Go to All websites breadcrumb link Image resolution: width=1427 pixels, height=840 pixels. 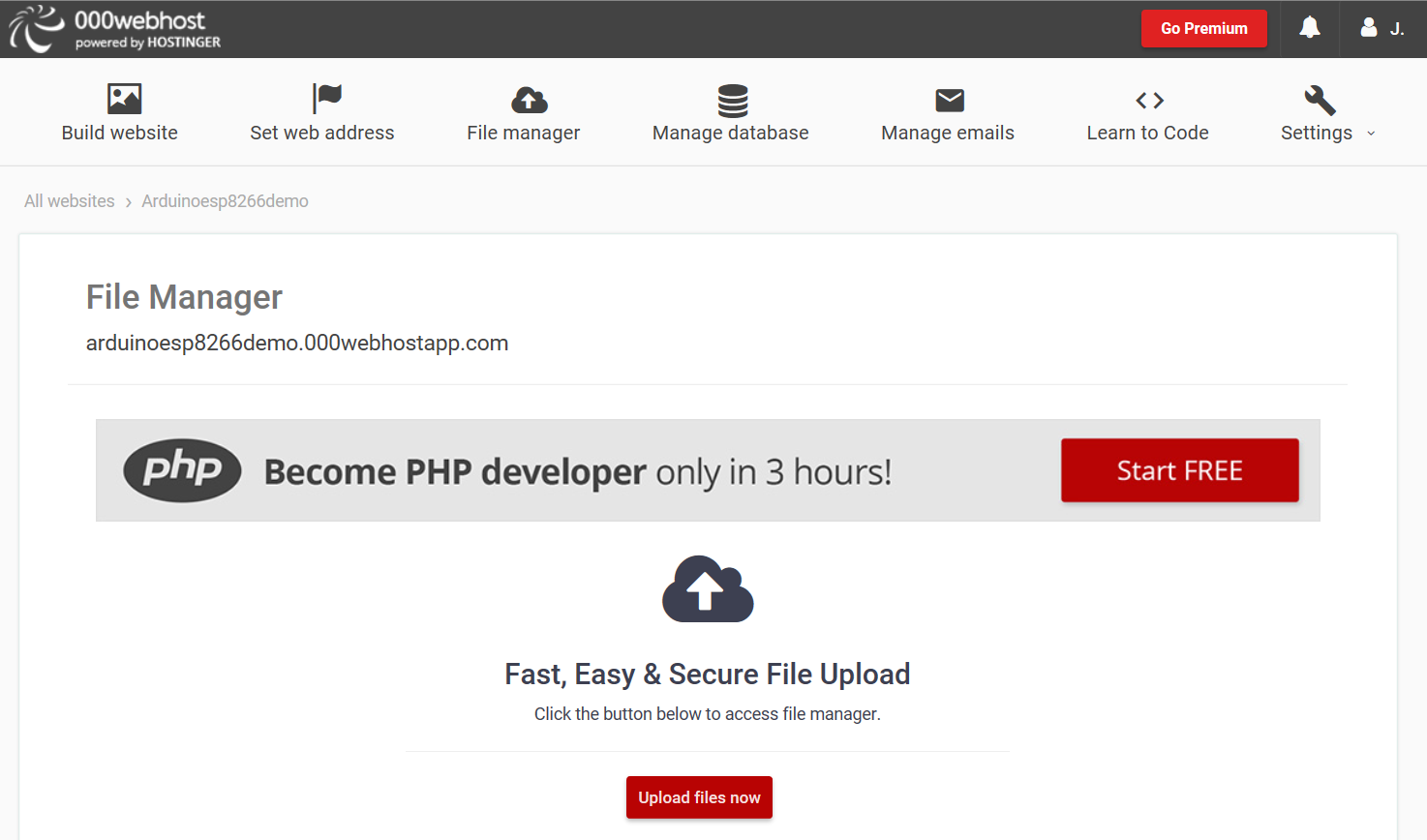click(70, 201)
